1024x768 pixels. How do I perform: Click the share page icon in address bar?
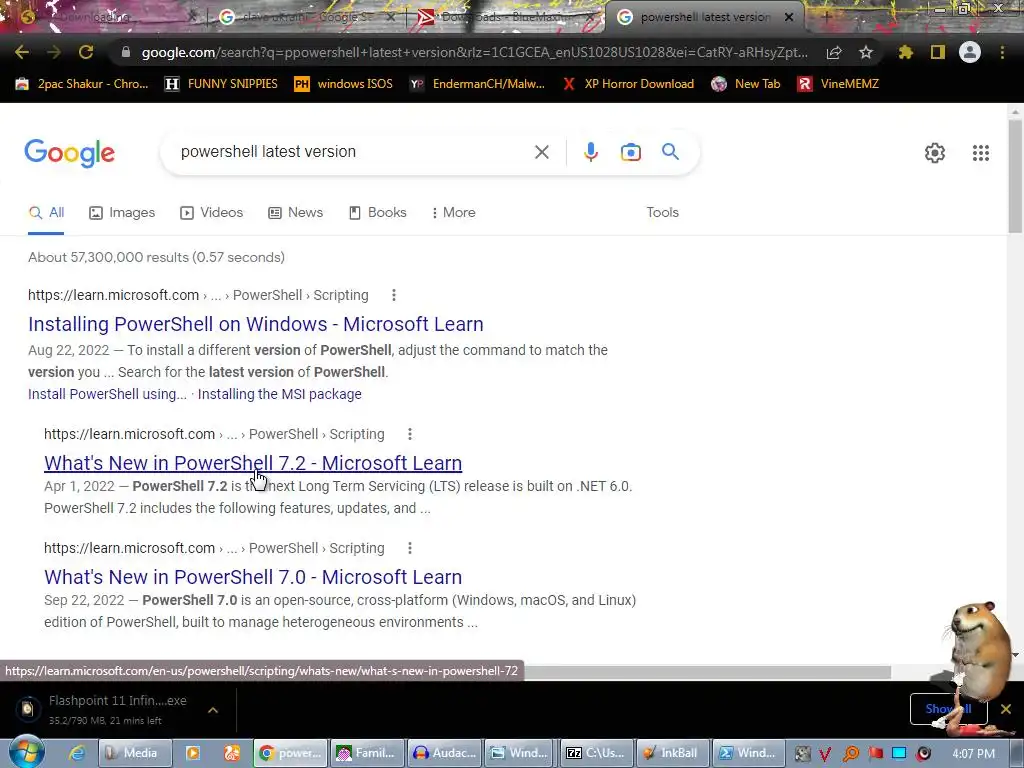[834, 53]
